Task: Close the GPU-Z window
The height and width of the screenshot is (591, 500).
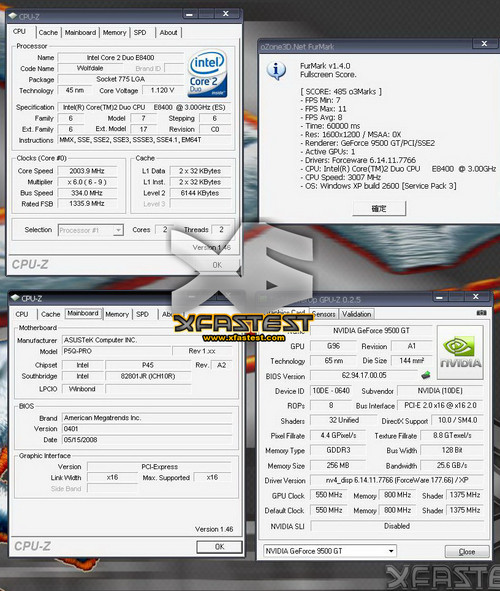Action: pyautogui.click(x=476, y=297)
